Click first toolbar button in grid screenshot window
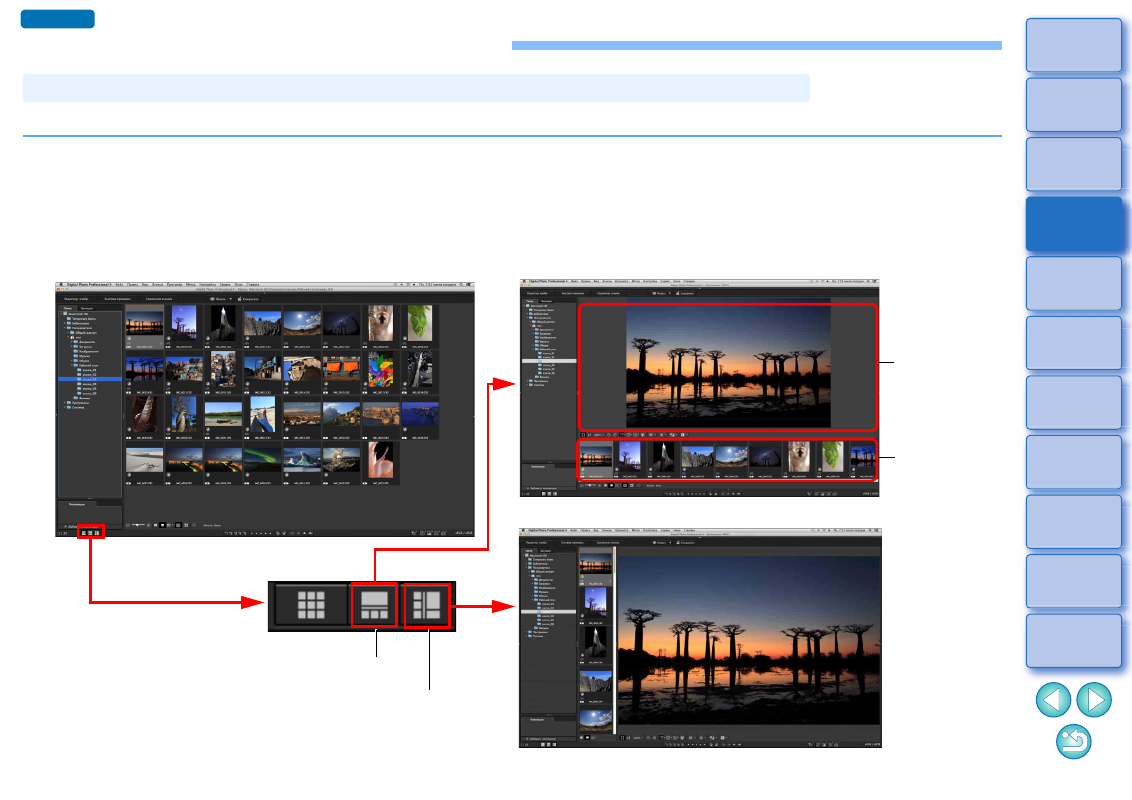Image resolution: width=1132 pixels, height=800 pixels. point(76,298)
